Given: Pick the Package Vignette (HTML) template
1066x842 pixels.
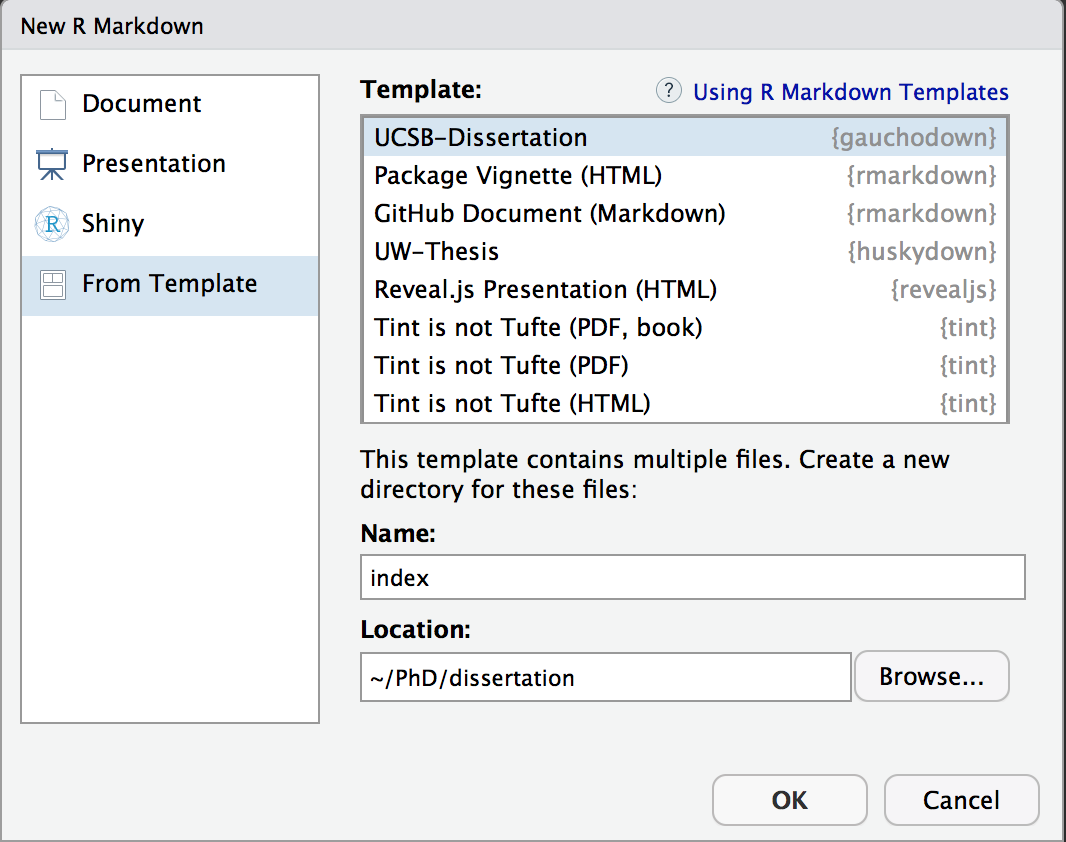Looking at the screenshot, I should coord(518,176).
